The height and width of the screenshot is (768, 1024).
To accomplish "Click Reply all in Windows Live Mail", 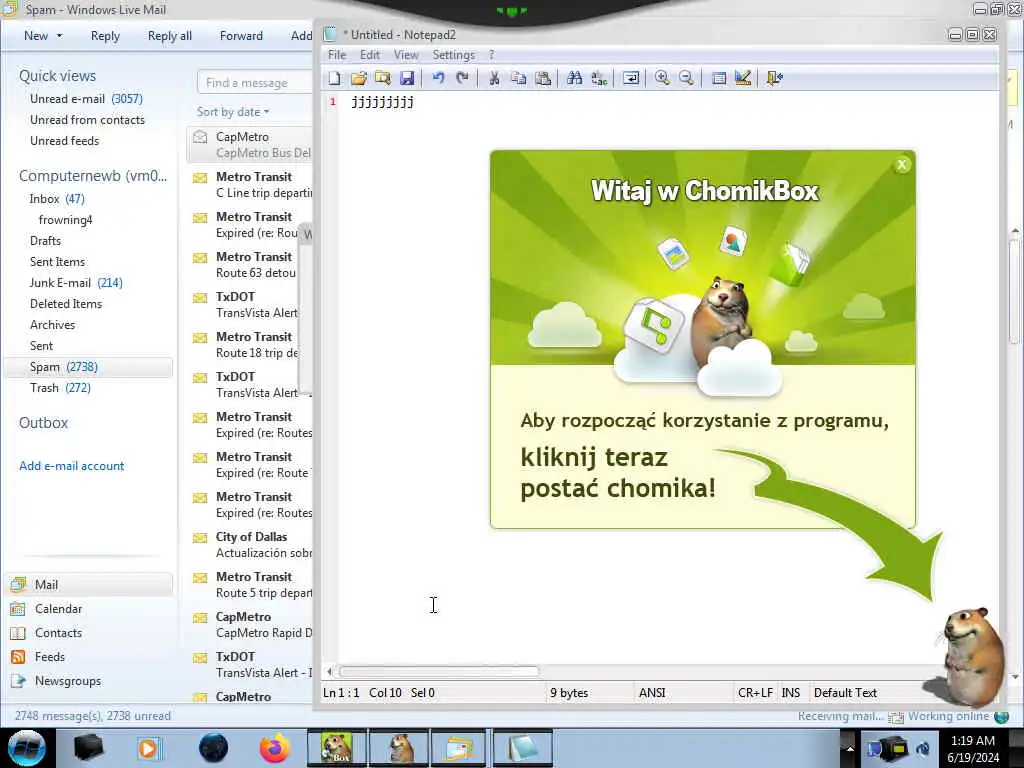I will 170,36.
